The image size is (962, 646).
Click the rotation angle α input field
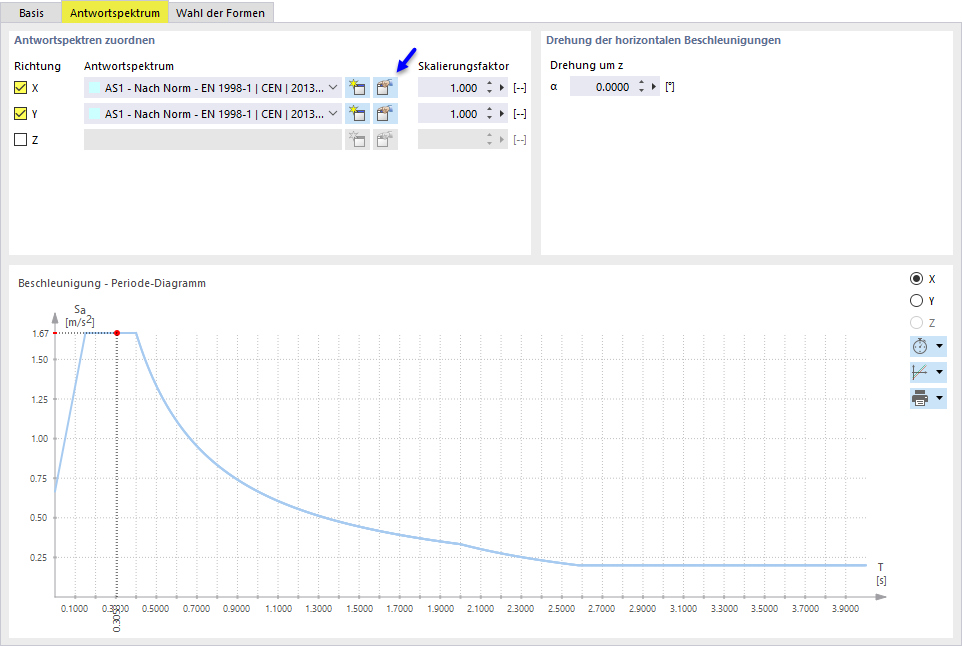602,87
